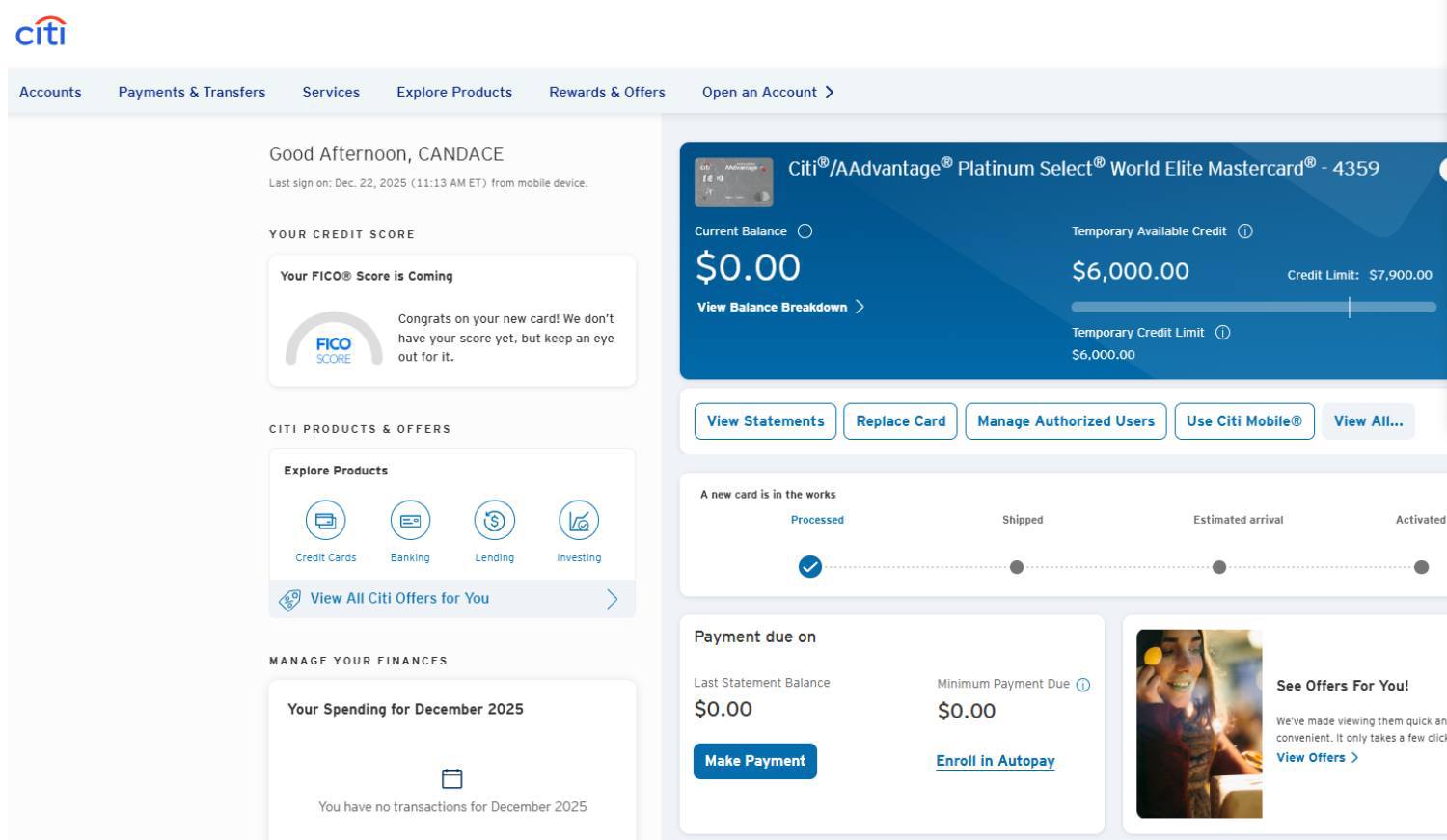Open the Credit Cards product icon
Viewport: 1447px width, 840px height.
[x=325, y=521]
